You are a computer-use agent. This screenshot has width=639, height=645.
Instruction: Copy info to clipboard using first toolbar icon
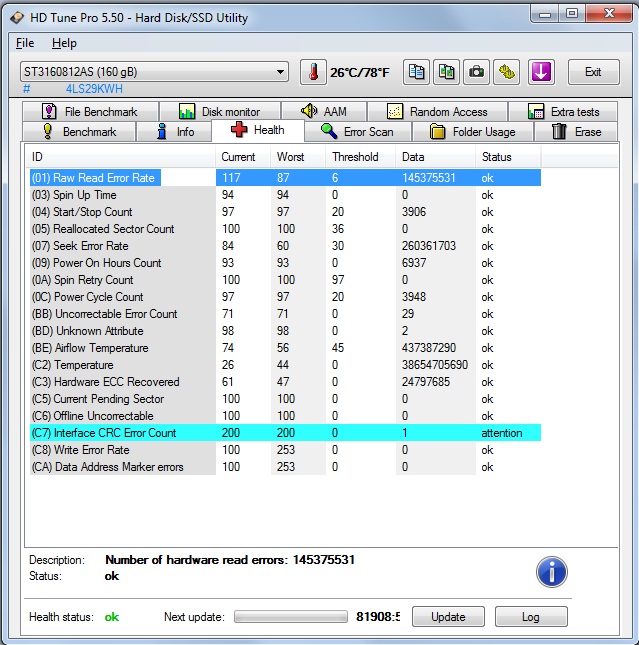click(416, 72)
